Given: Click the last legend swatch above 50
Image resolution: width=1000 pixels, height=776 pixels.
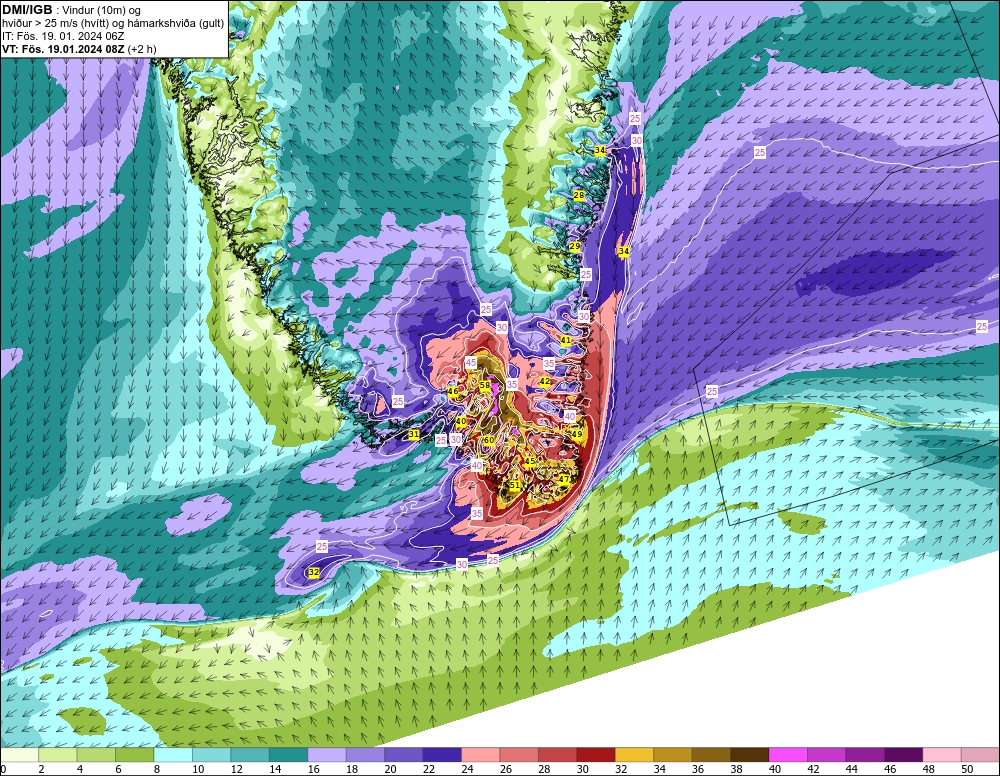Looking at the screenshot, I should (x=980, y=755).
